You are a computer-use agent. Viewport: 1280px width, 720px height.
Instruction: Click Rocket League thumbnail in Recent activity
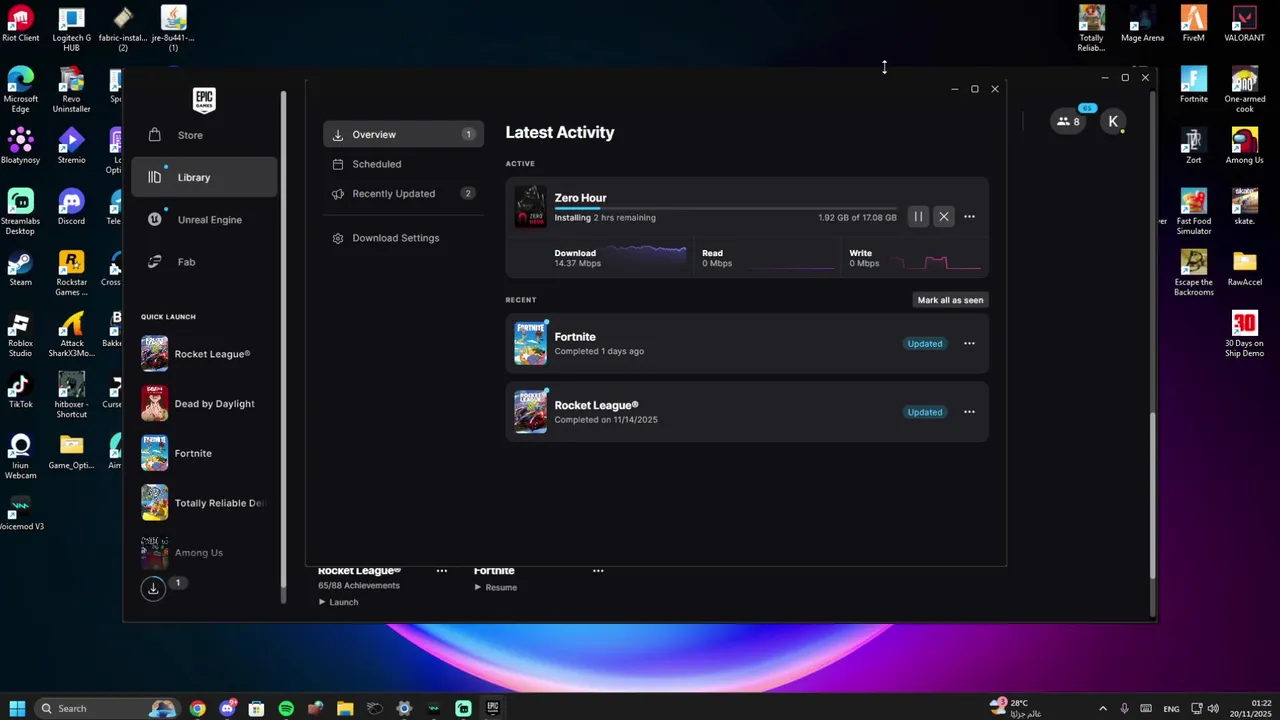530,412
